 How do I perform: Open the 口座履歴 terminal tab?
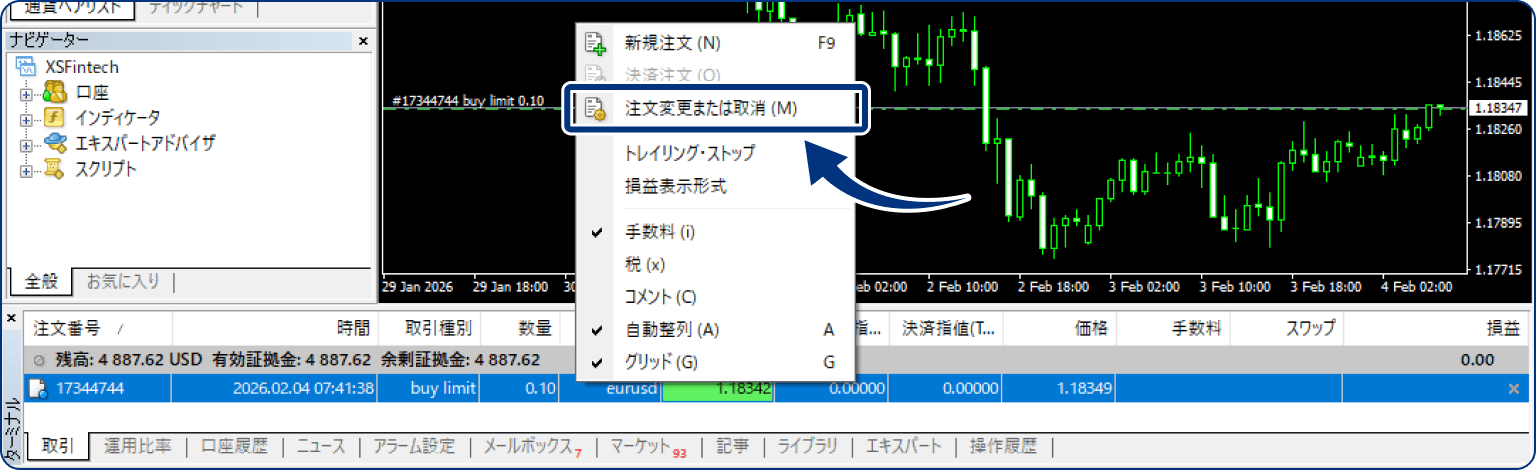coord(234,446)
